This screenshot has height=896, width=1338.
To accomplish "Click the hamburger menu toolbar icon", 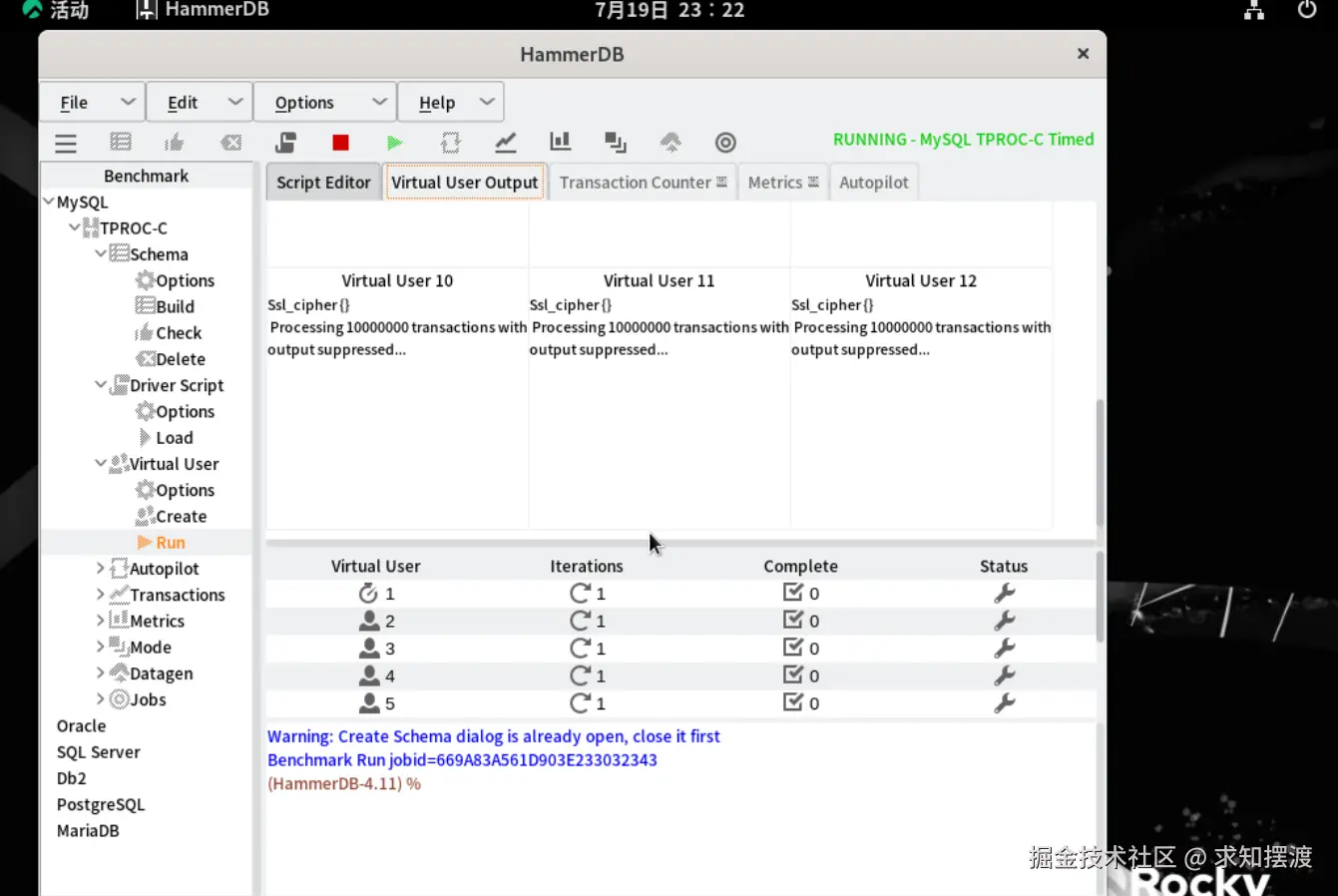I will click(x=66, y=143).
